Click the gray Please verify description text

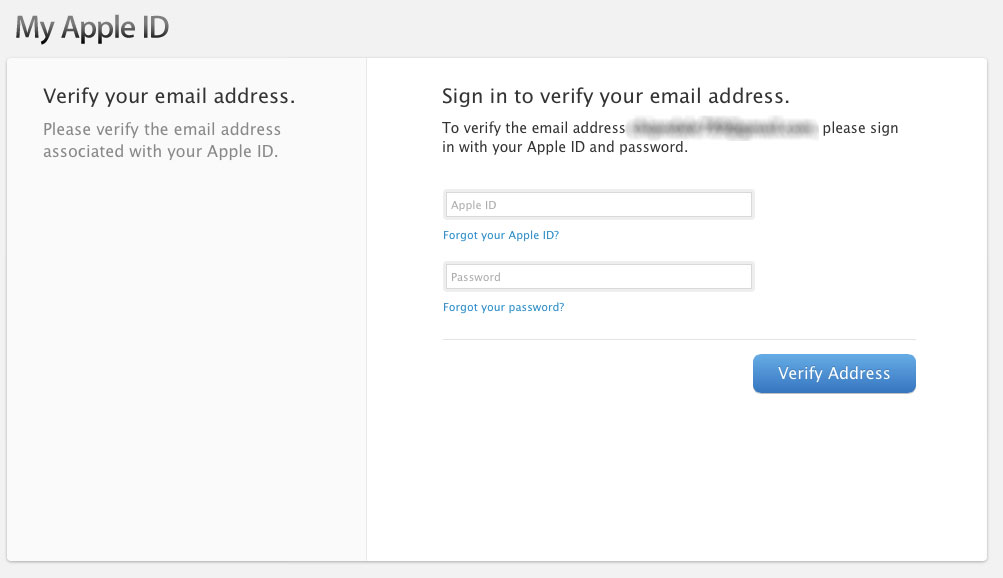(162, 141)
